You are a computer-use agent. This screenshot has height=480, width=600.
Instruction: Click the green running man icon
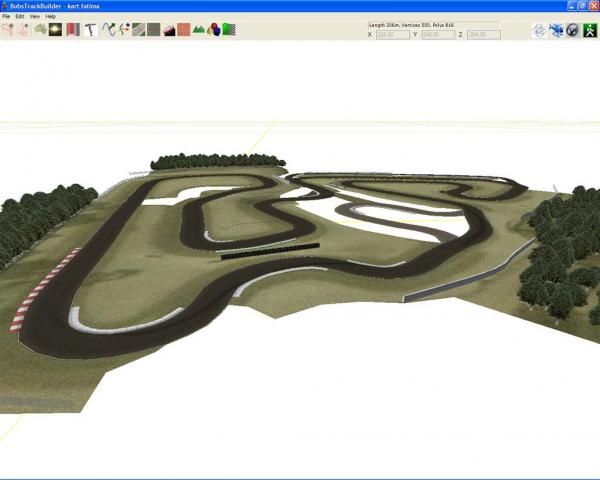[589, 29]
